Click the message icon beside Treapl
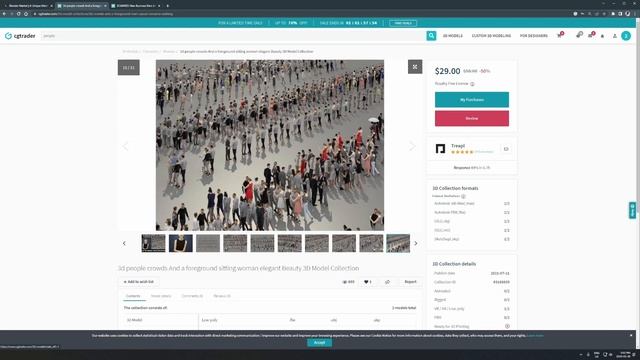Screen dimensions: 640x360 tap(506, 149)
